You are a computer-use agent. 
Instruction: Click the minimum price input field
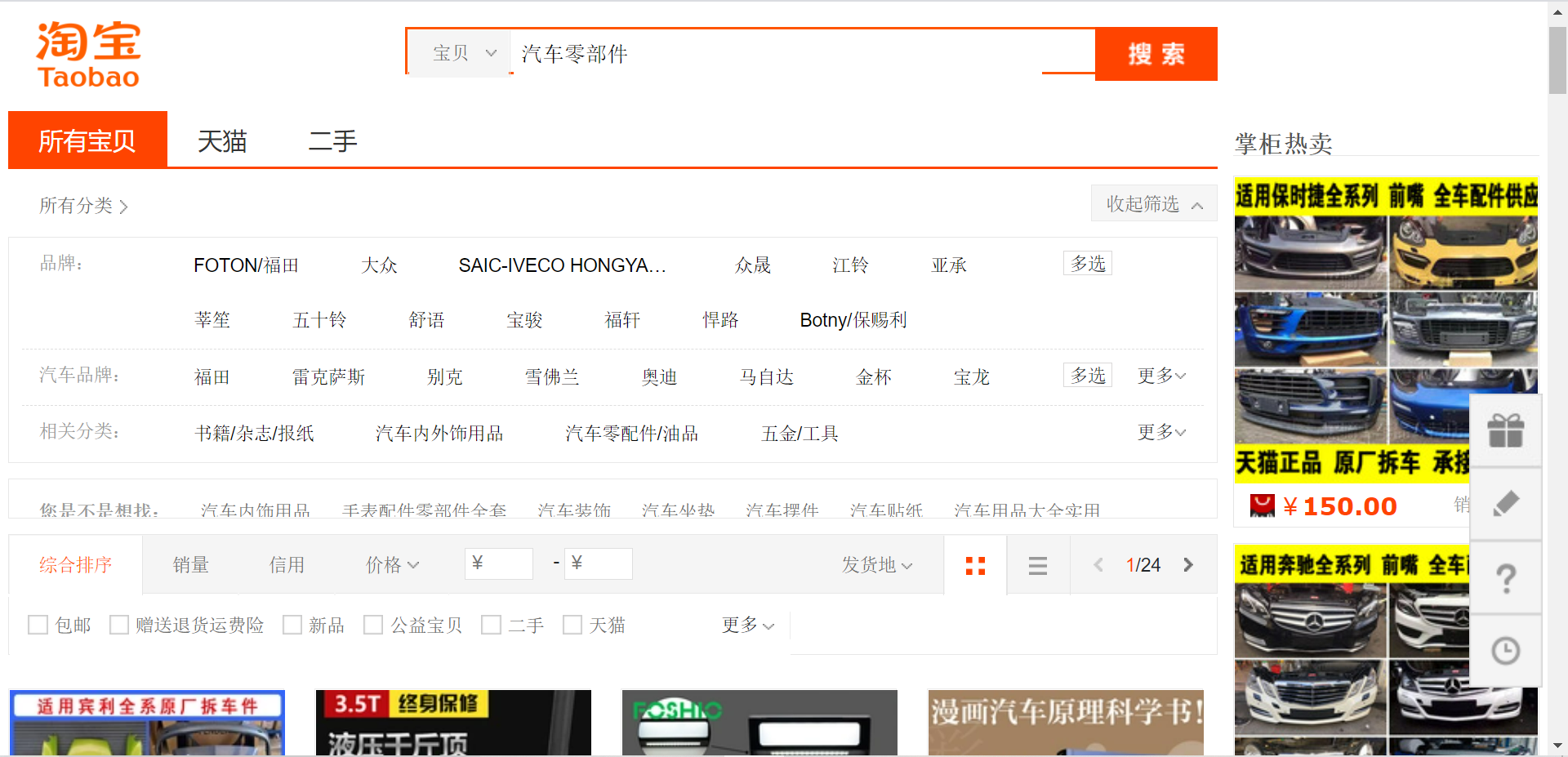tap(499, 563)
